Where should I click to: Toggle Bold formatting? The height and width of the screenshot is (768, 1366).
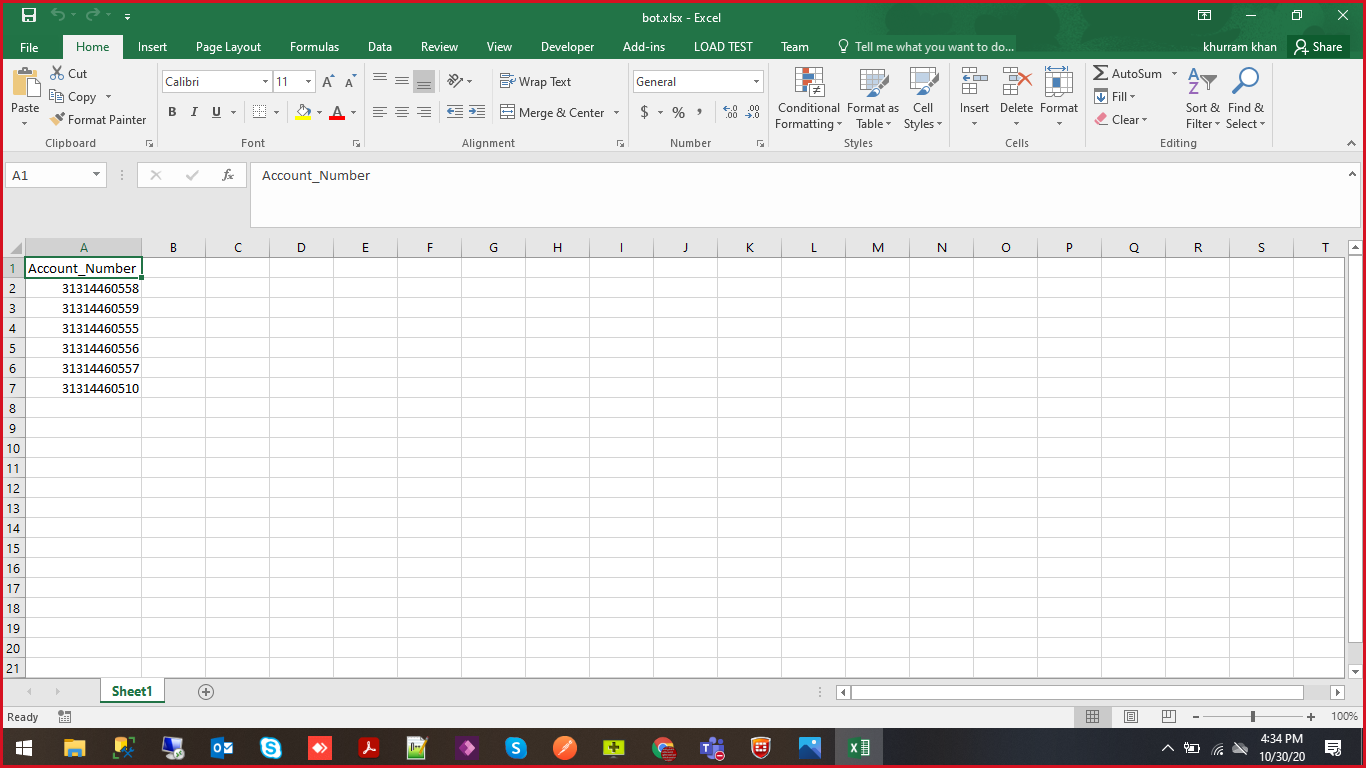click(172, 113)
